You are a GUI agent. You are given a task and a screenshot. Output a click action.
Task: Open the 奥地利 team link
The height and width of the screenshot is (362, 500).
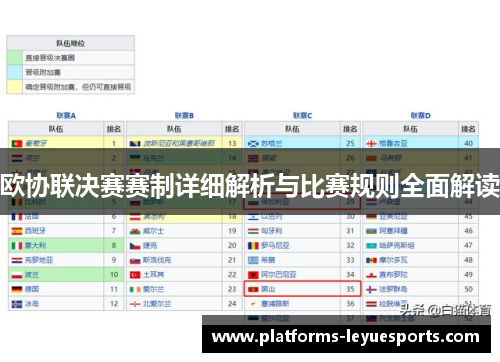pyautogui.click(x=154, y=217)
